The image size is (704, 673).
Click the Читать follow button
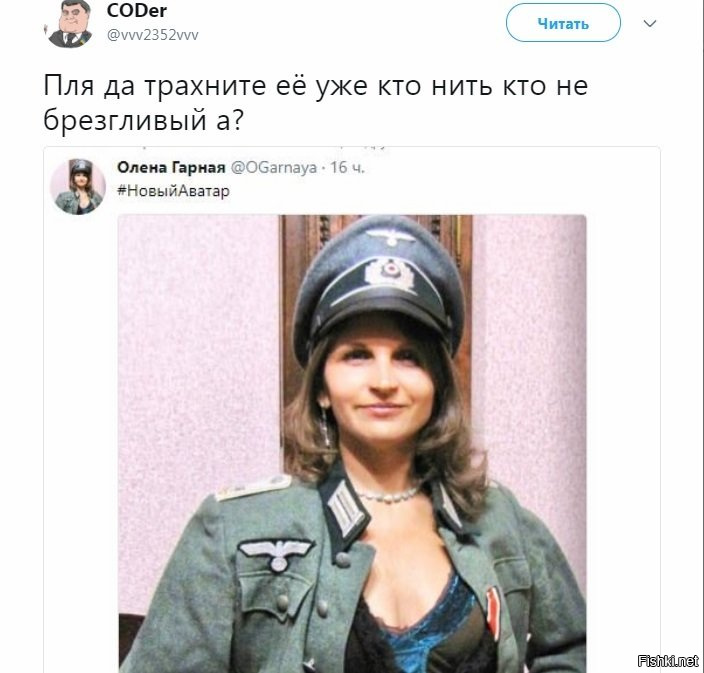point(563,23)
